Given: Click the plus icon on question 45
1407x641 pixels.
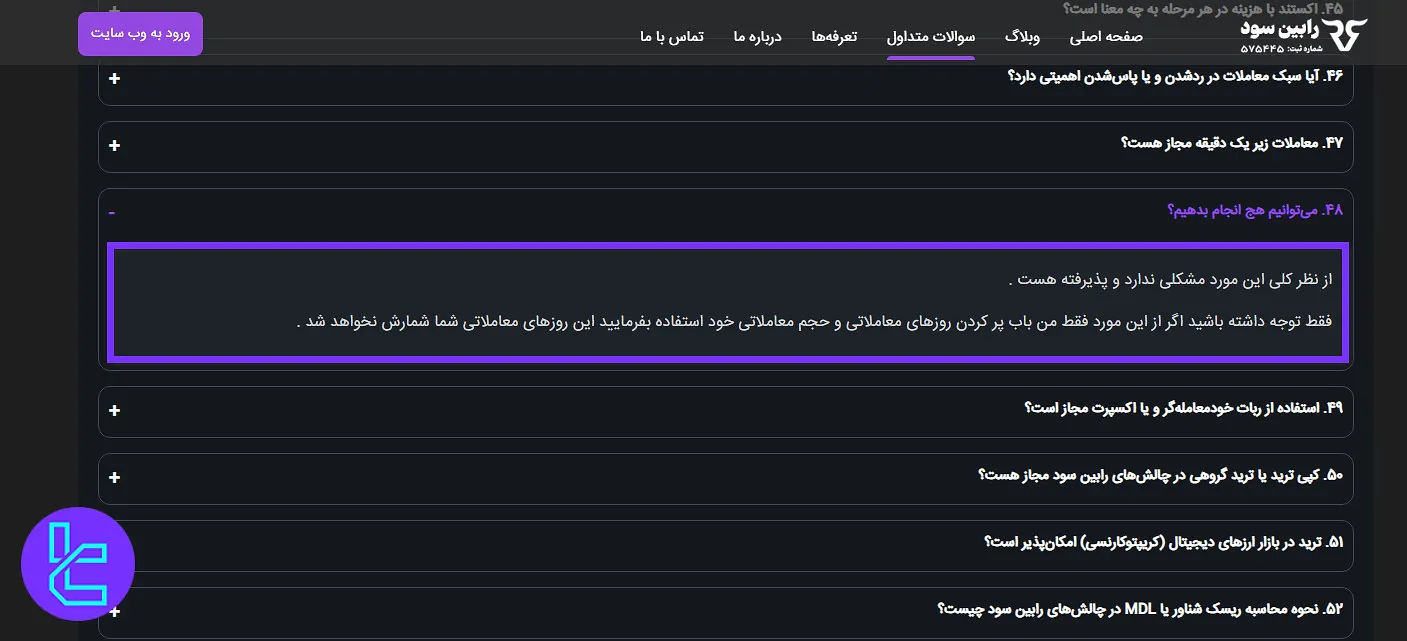Looking at the screenshot, I should click(113, 12).
